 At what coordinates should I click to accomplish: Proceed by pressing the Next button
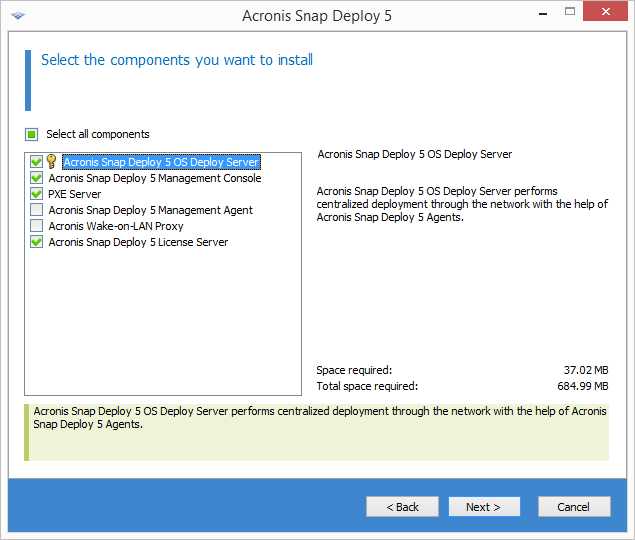tap(484, 507)
